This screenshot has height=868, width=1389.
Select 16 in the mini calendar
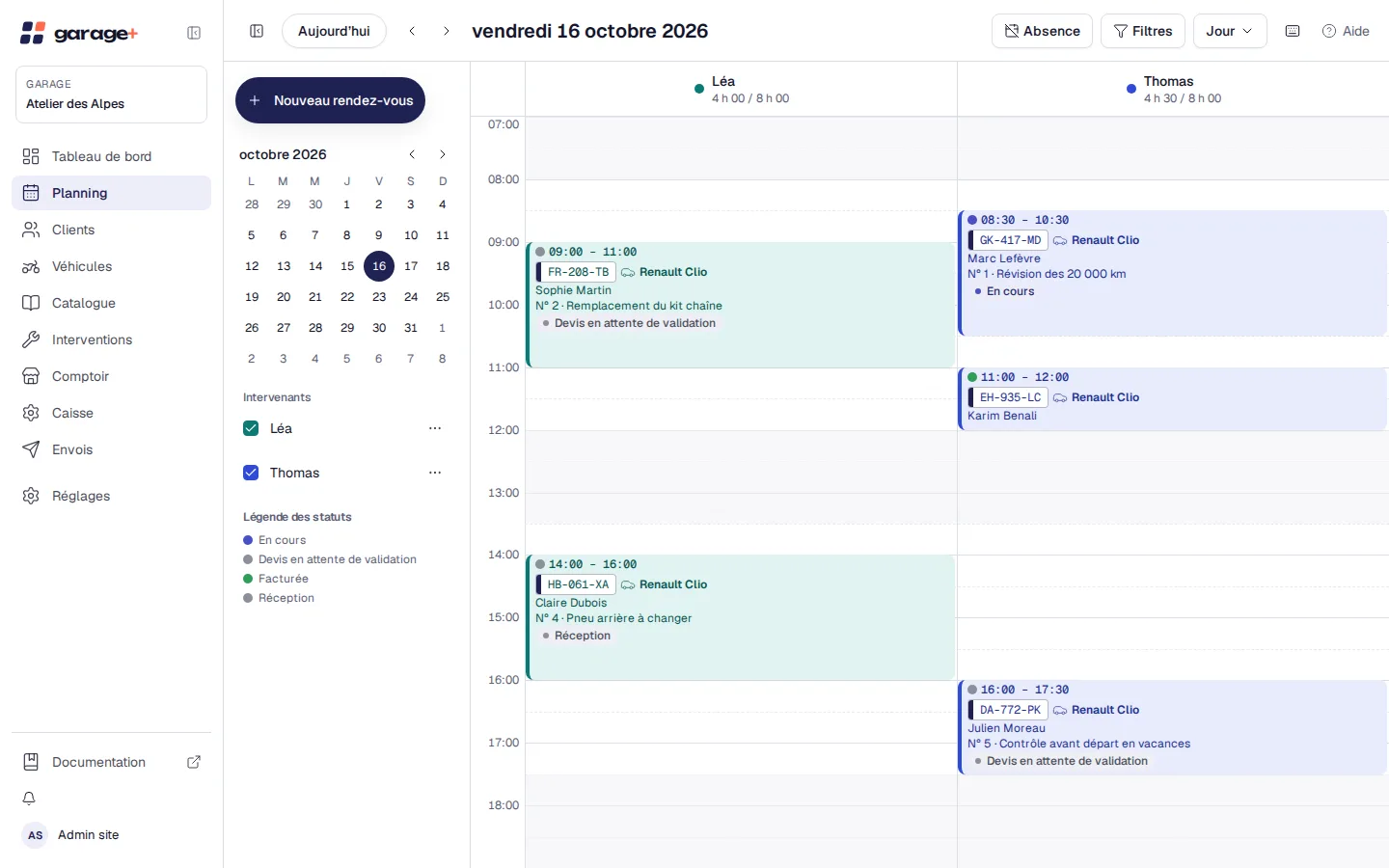coord(379,266)
